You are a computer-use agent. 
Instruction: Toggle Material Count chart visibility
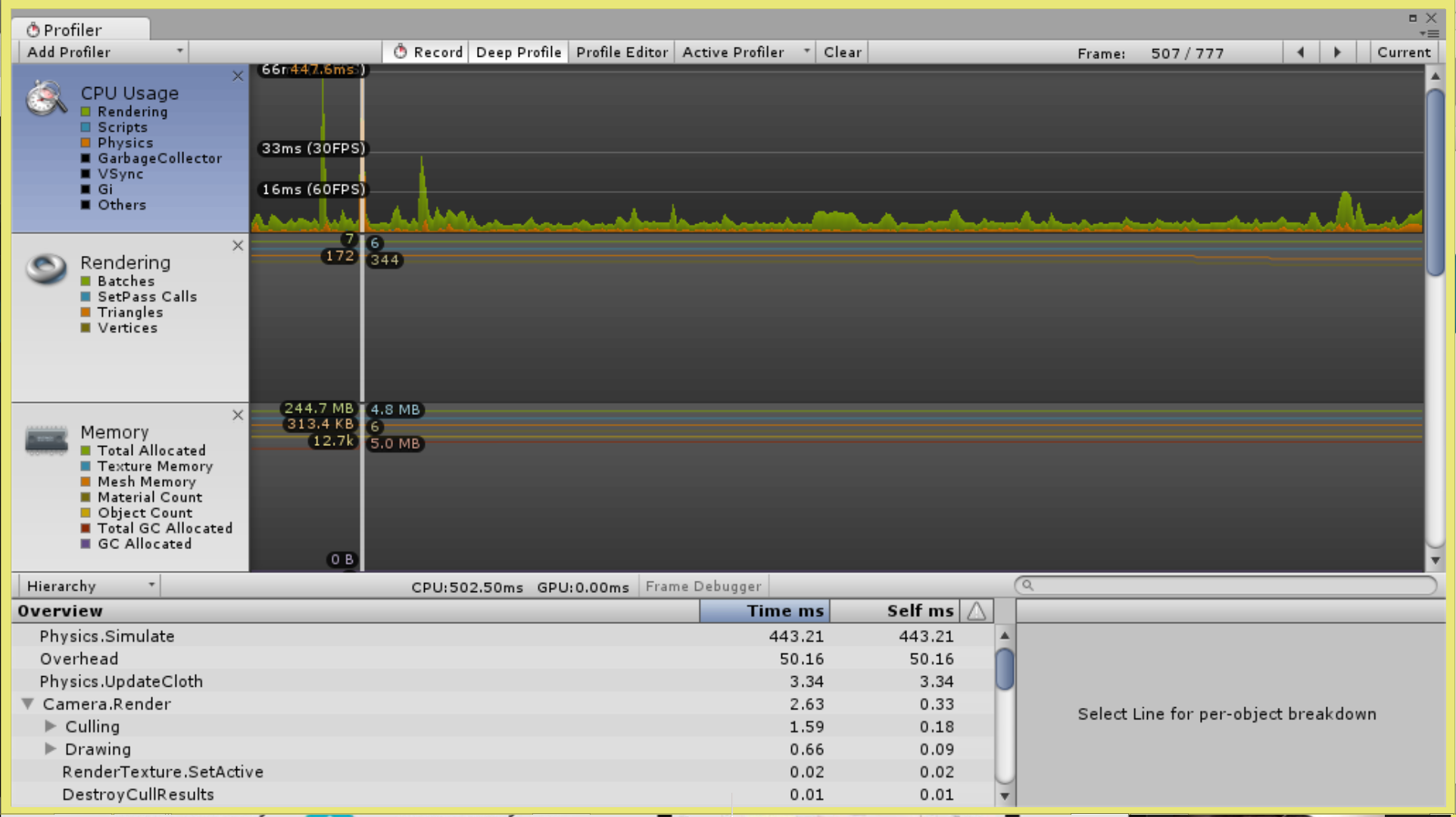click(86, 497)
